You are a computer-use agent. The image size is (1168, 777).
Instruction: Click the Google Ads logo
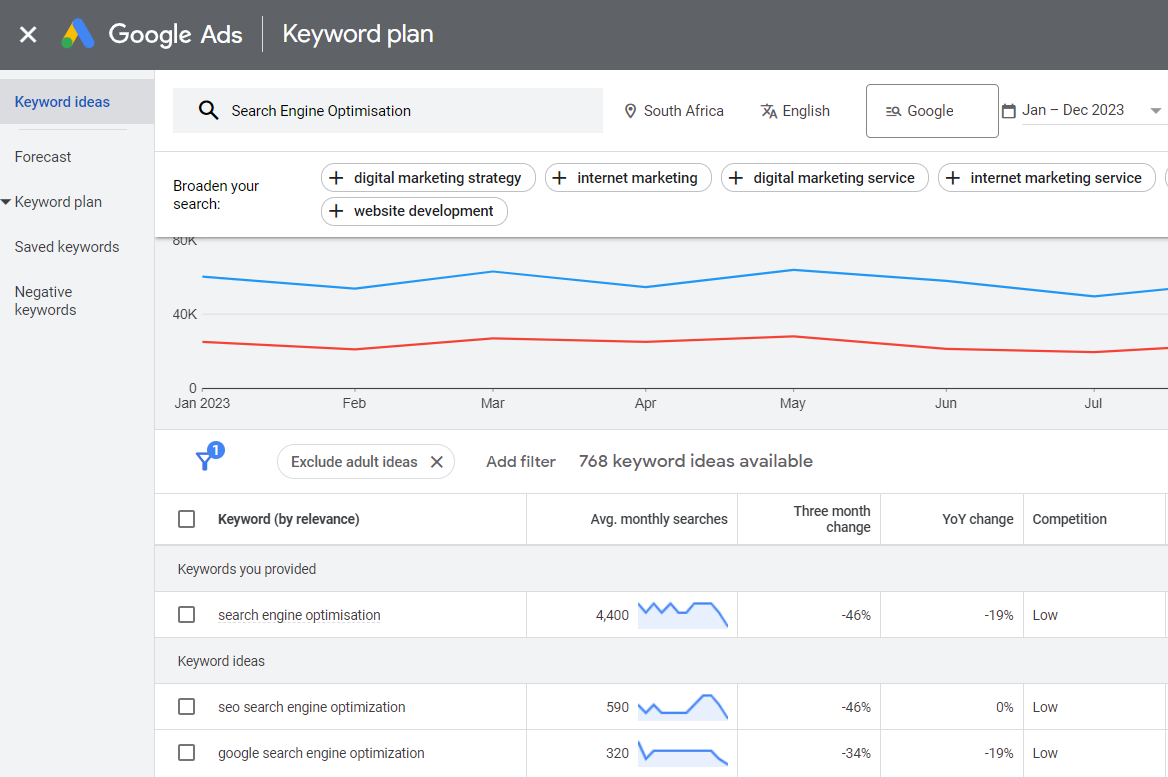[x=78, y=35]
